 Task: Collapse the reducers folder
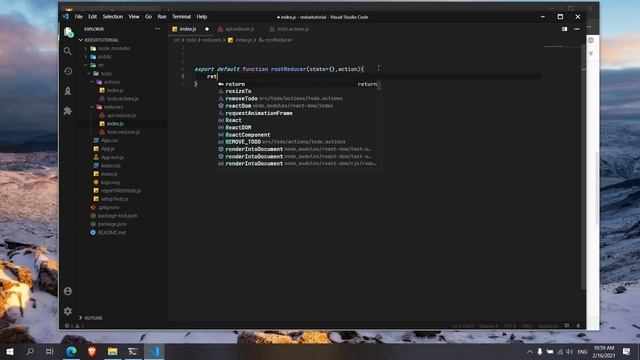point(113,107)
